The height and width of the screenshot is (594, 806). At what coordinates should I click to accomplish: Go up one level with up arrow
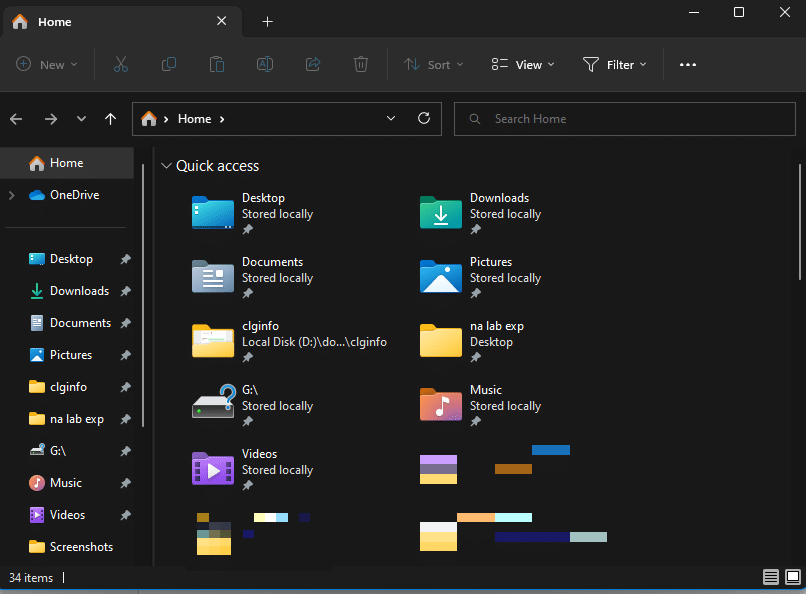[x=110, y=119]
